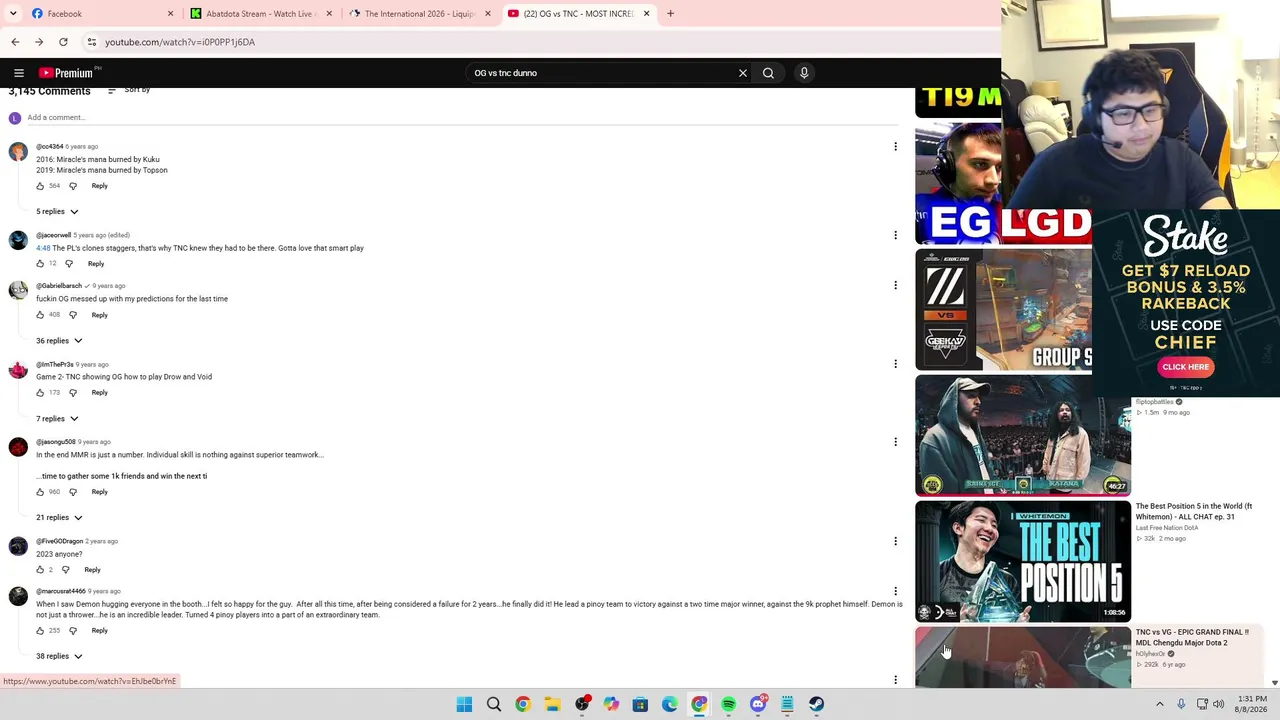This screenshot has width=1280, height=720.
Task: Select the OG vs TNC YouTube tab
Action: 579,14
